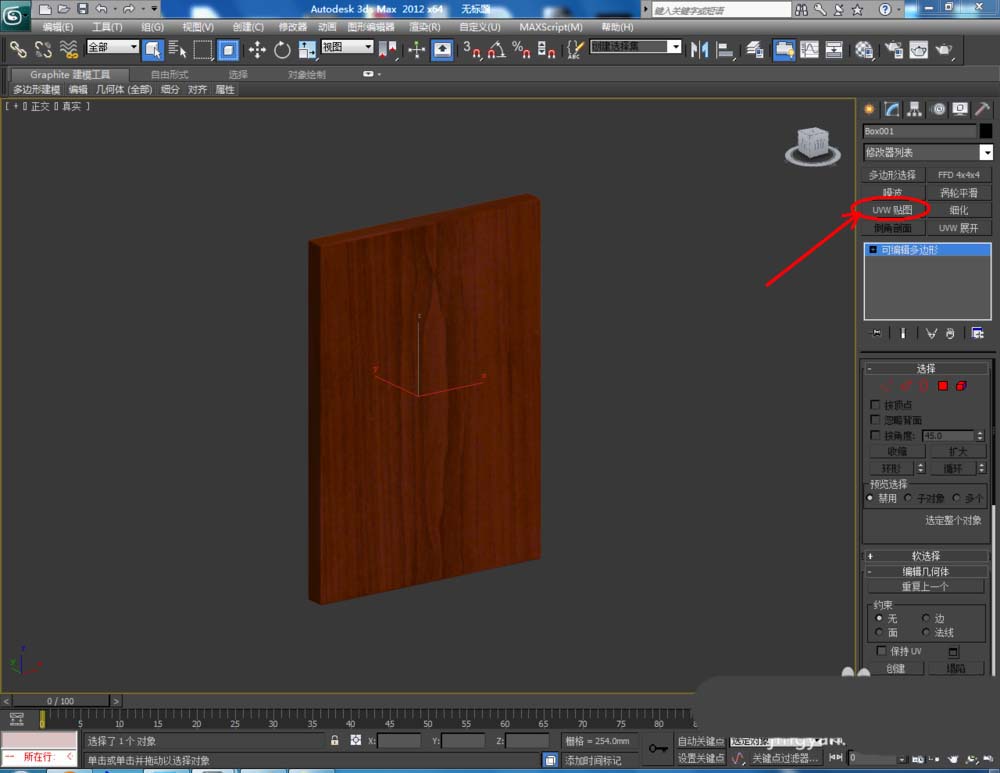Click the Render Production teapot icon
1000x773 pixels.
point(944,49)
